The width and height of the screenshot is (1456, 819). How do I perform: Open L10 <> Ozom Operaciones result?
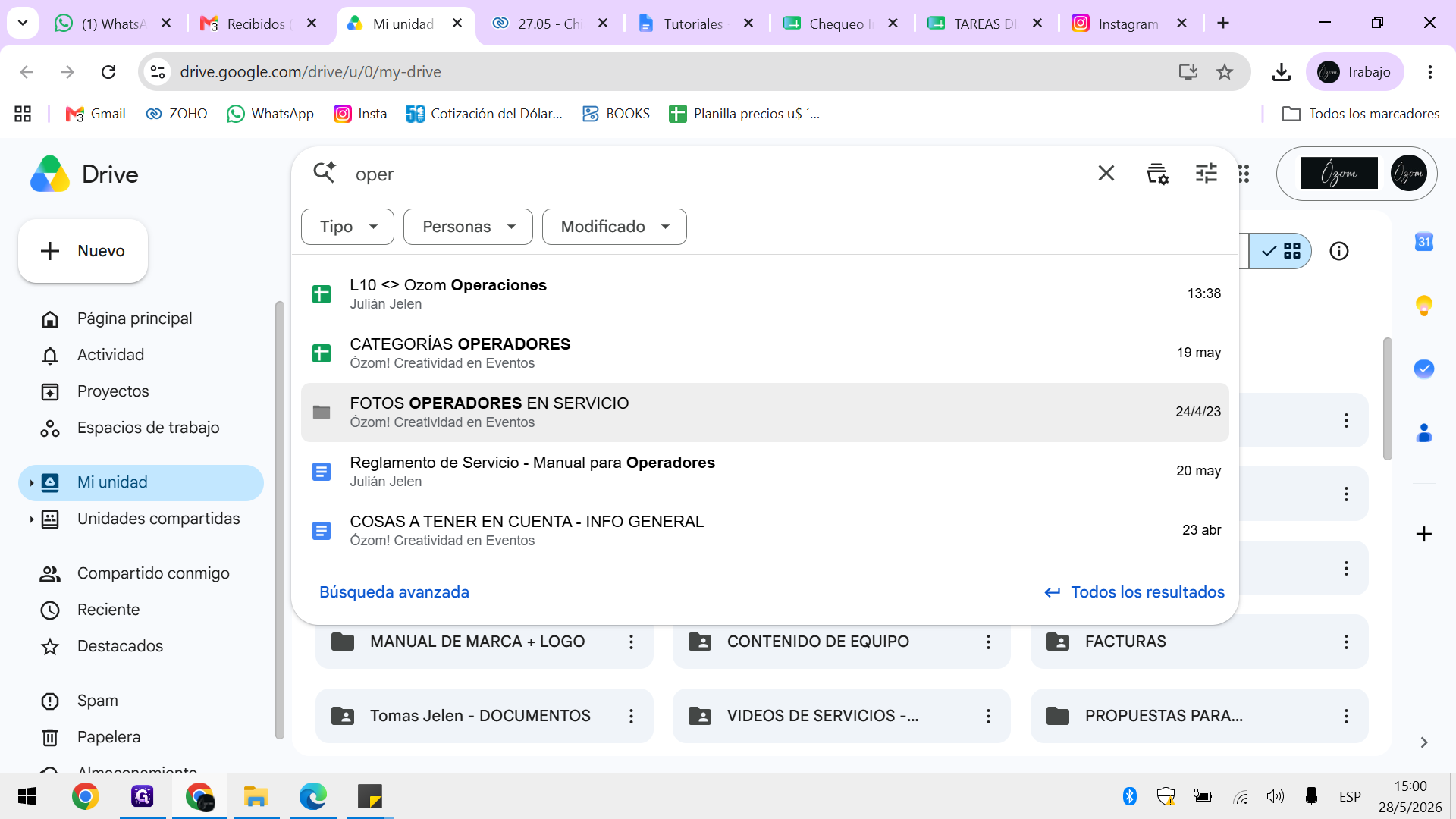coord(765,293)
